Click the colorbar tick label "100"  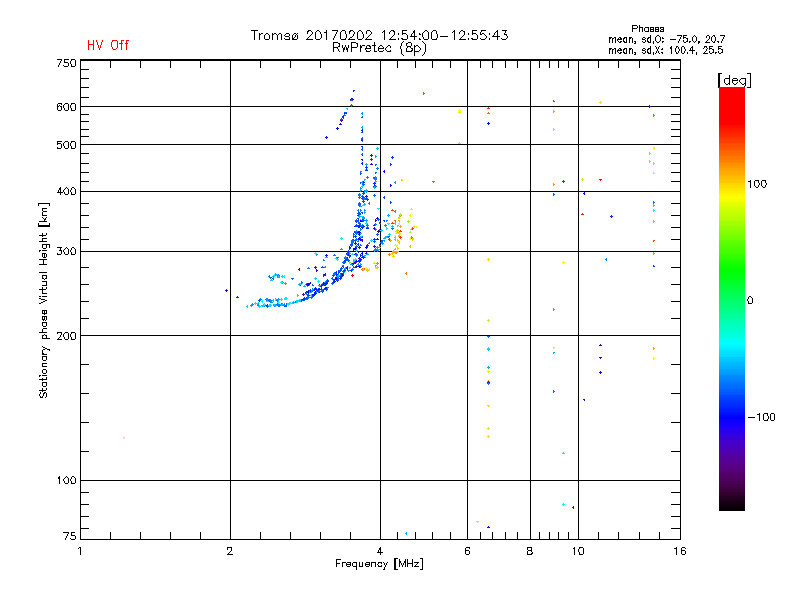coord(757,184)
